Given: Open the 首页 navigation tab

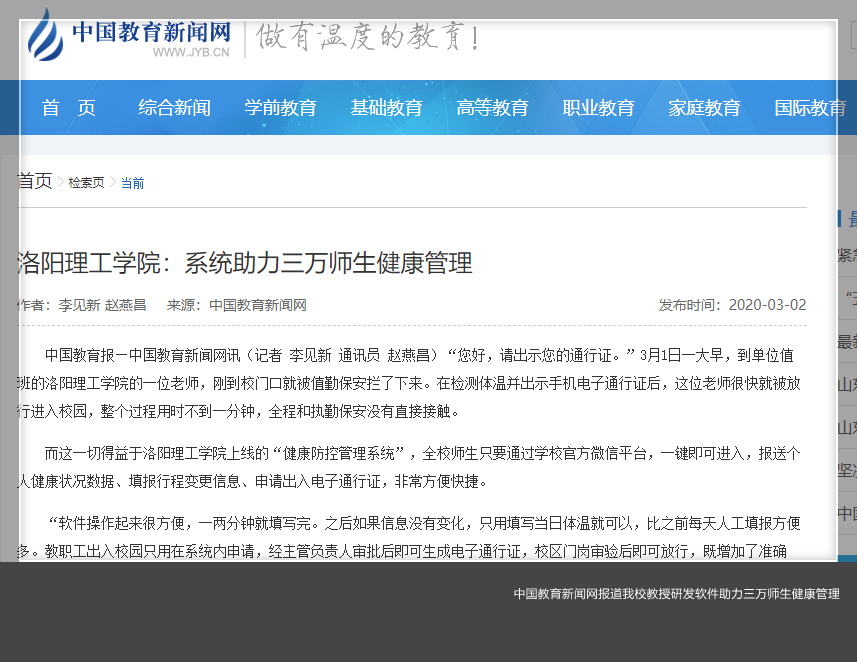Looking at the screenshot, I should pyautogui.click(x=69, y=108).
